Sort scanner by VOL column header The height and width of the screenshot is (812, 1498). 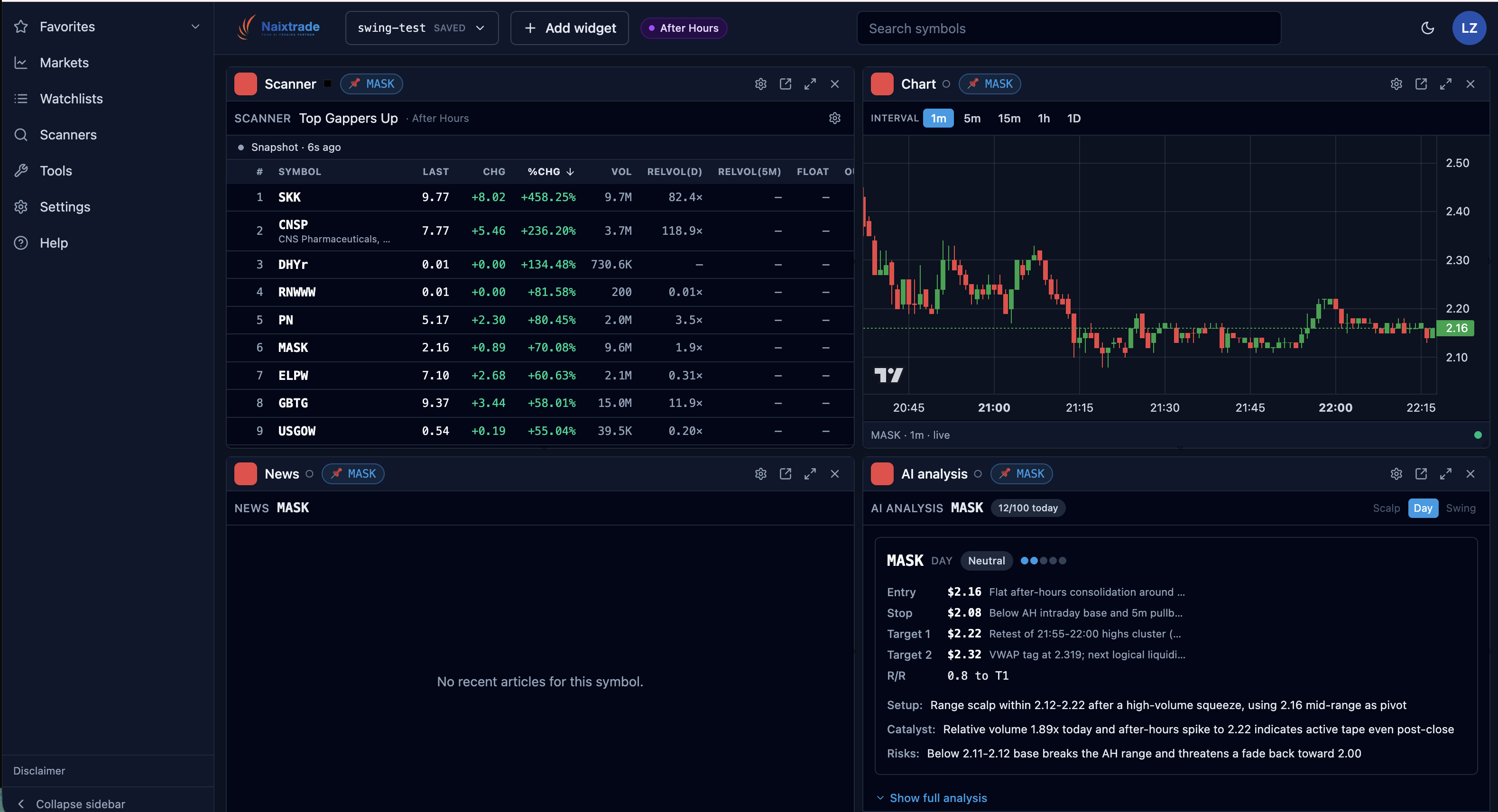point(620,172)
